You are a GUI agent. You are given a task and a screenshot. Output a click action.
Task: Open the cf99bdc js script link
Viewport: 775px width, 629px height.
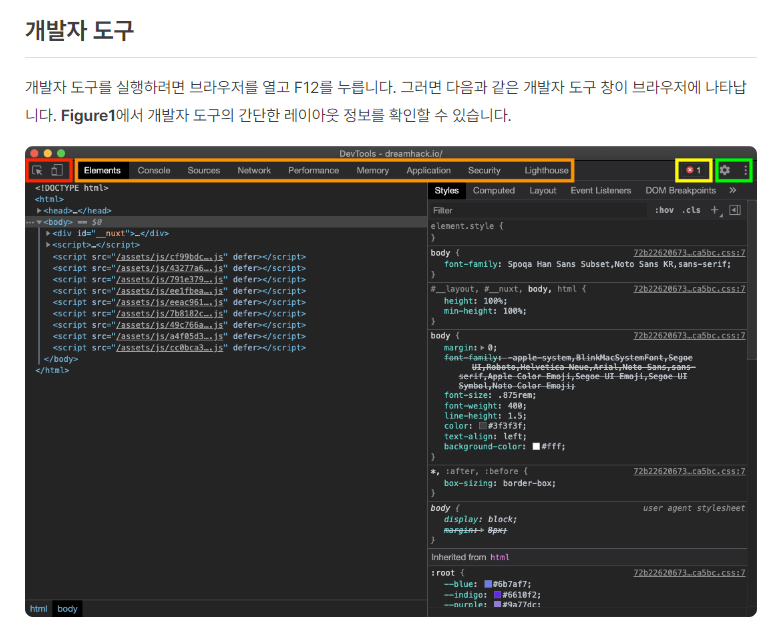pos(169,257)
